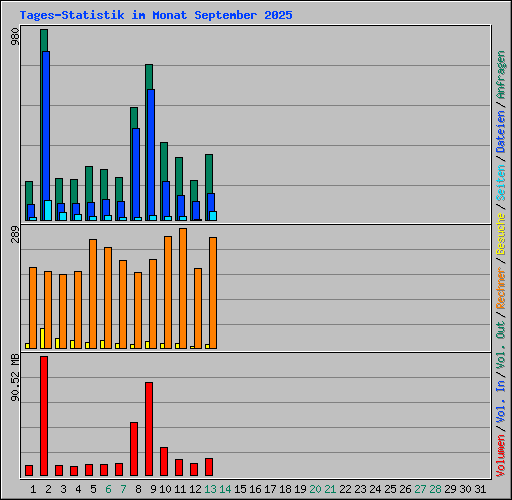Image resolution: width=512 pixels, height=500 pixels.
Task: Click the cyan Seiten bar for day 2
Action: [48, 210]
